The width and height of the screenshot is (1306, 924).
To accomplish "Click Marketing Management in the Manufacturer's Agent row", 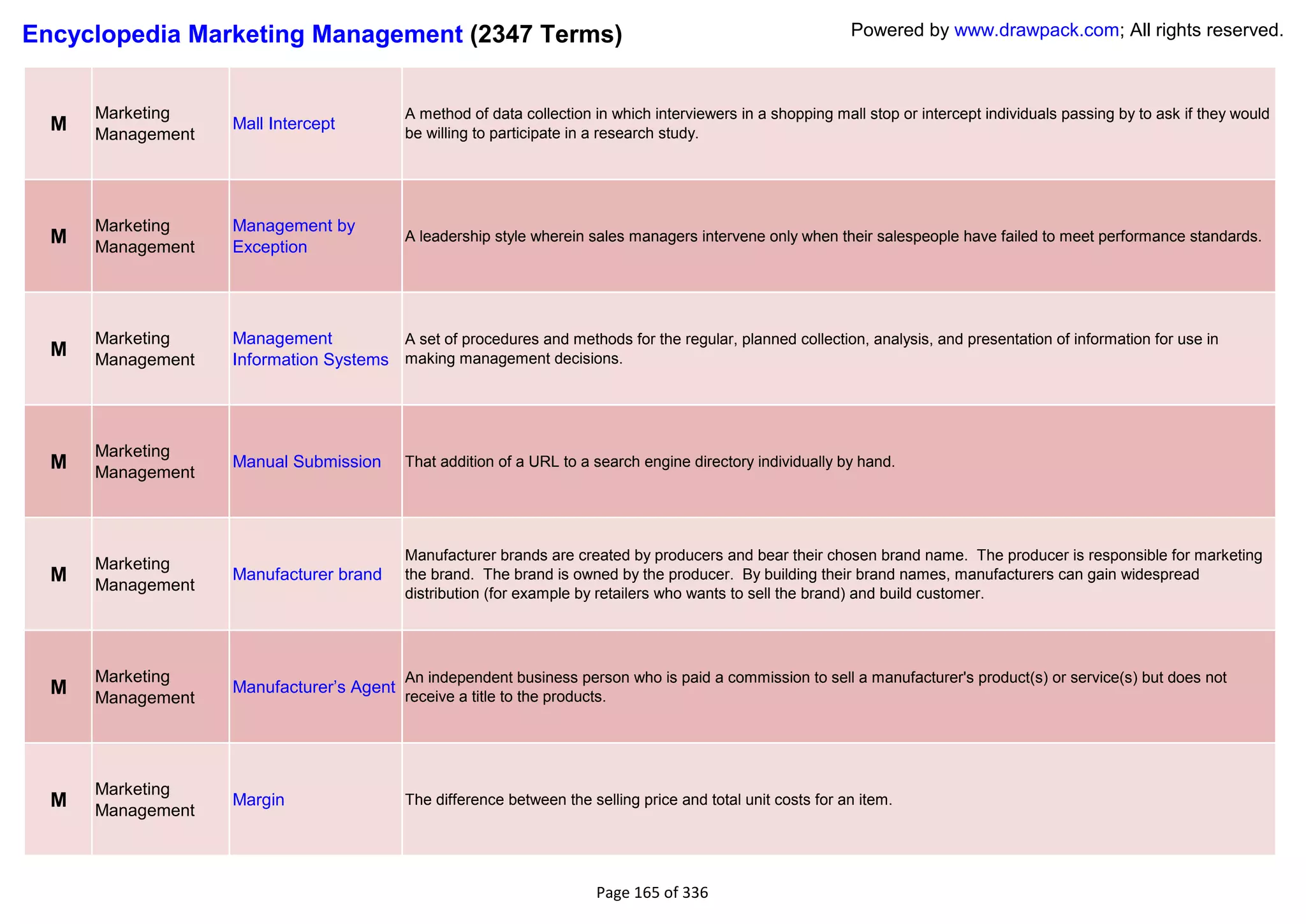I will click(145, 687).
